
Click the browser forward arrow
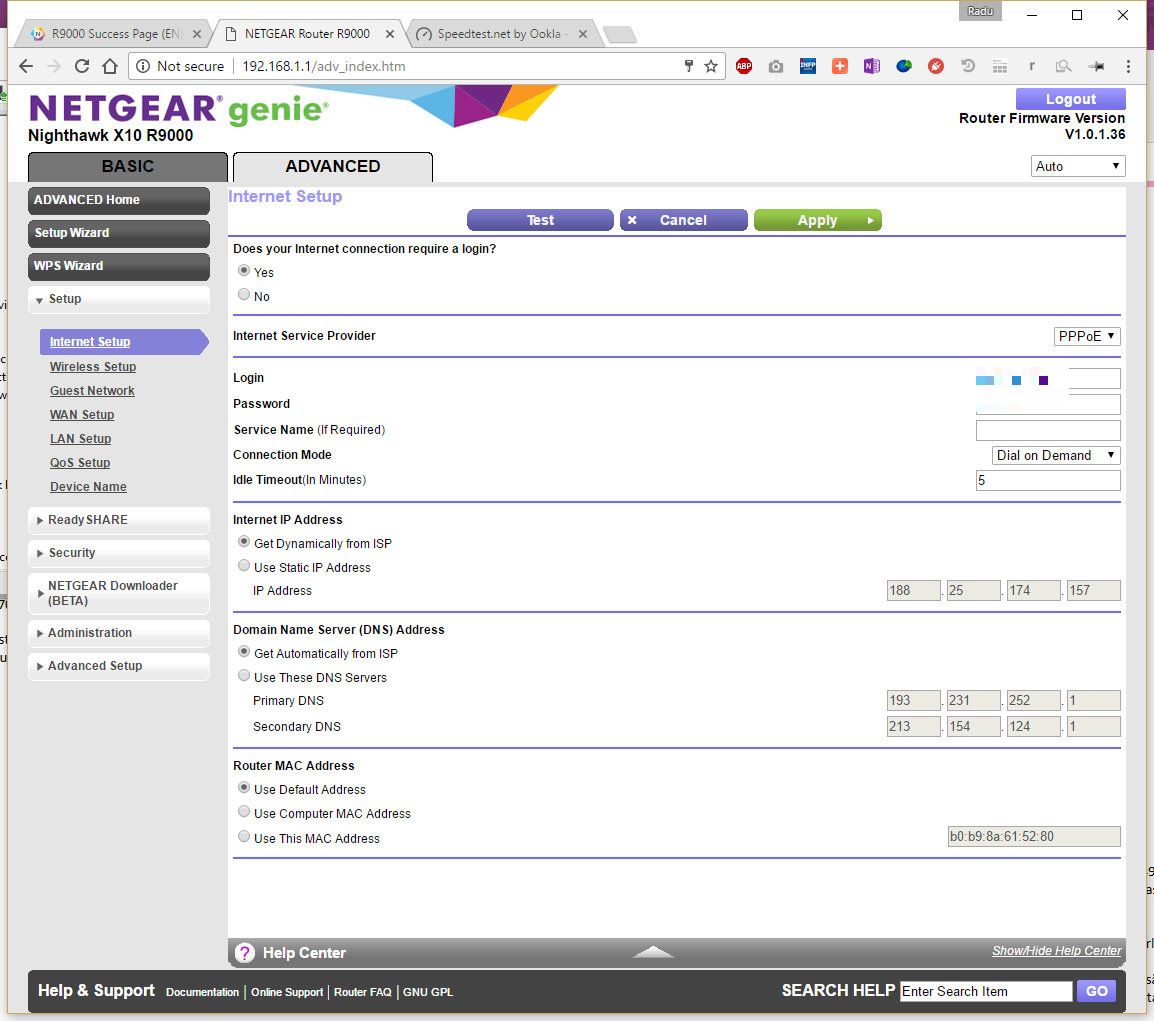54,66
